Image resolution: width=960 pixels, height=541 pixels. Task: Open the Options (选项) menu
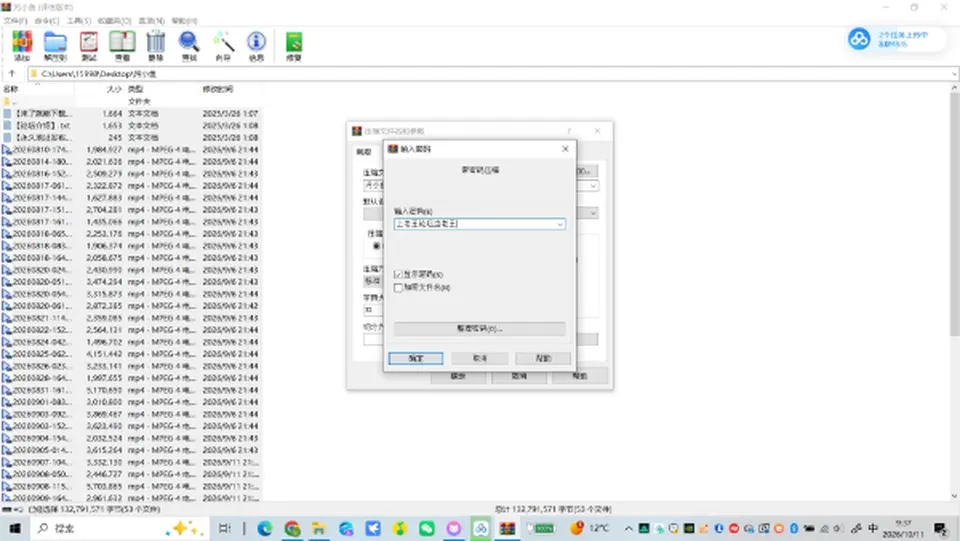click(x=151, y=21)
